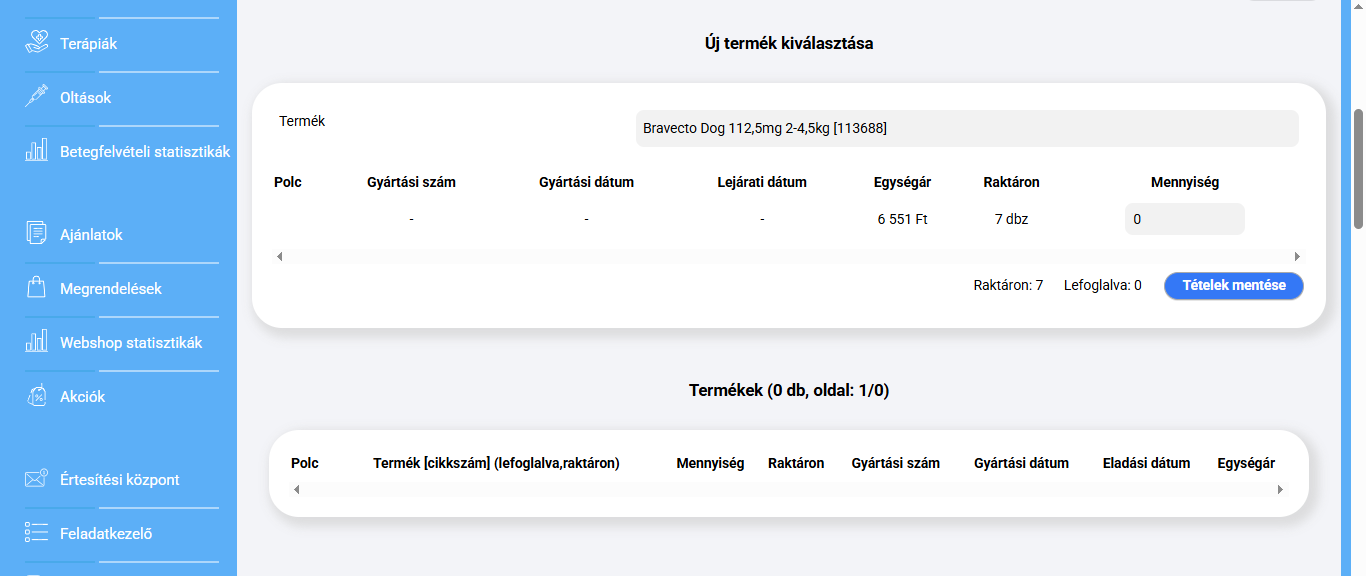Screen dimensions: 1366x576
Task: Click the Terápiák heart-hand icon
Action: (37, 43)
